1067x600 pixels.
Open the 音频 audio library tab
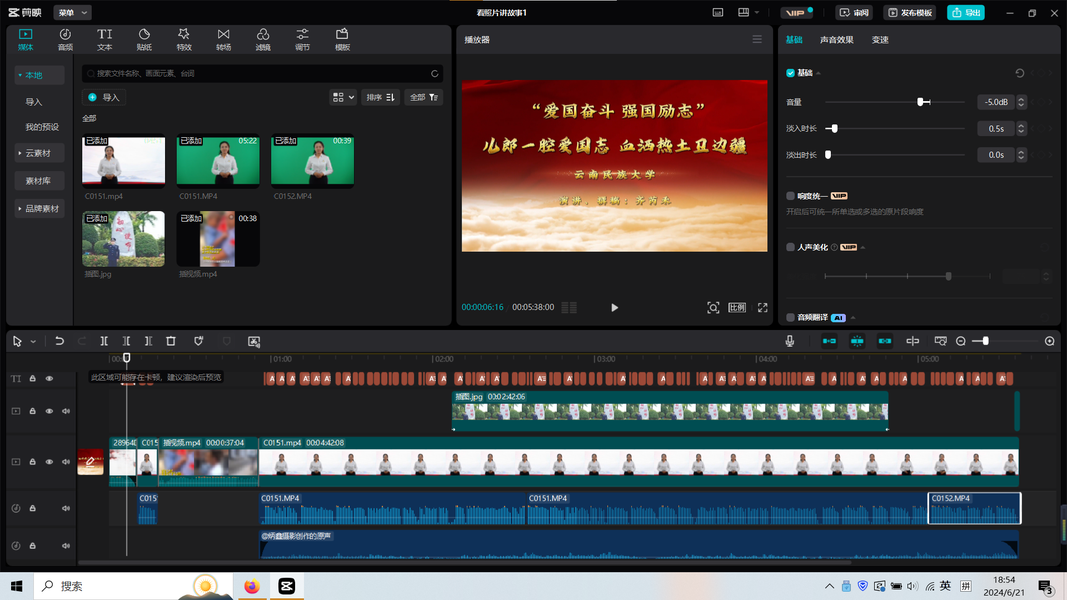(x=65, y=39)
